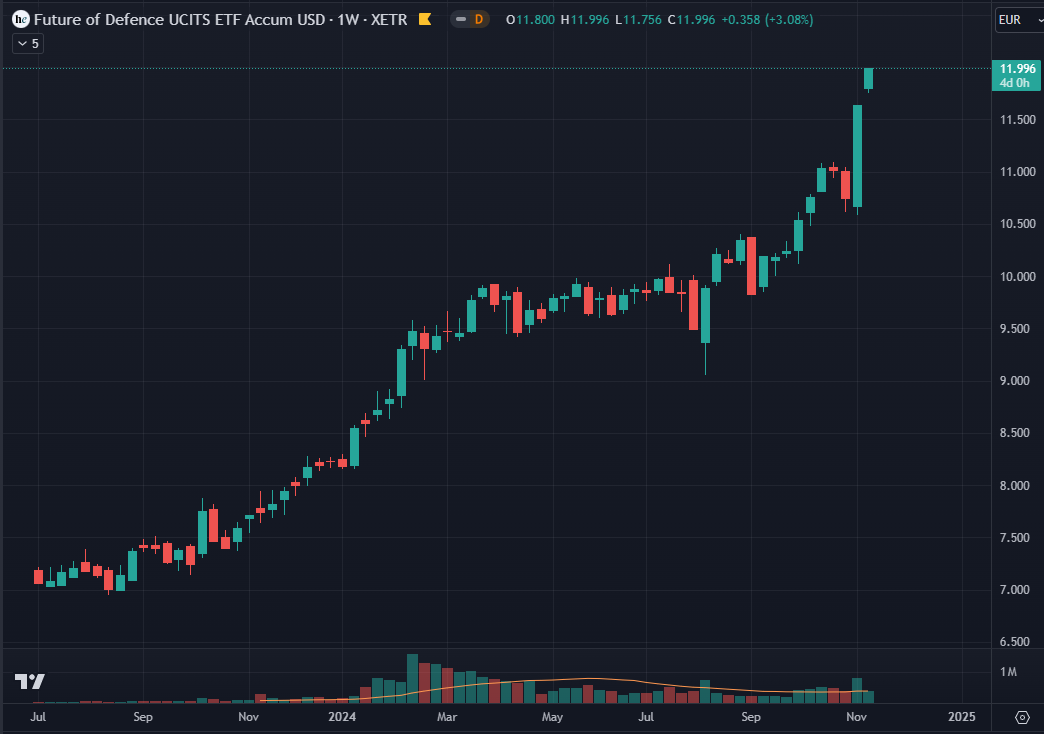The image size is (1044, 734).
Task: Click the 10.500 price axis label
Action: point(1017,224)
